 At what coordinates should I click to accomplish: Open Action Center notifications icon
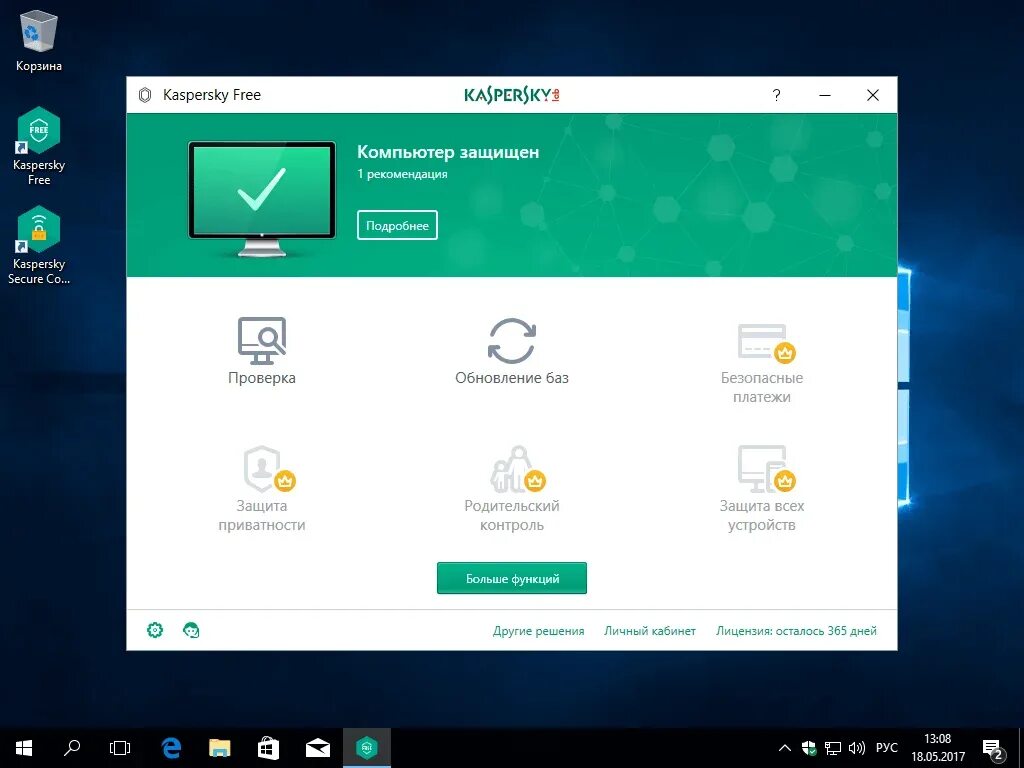click(993, 748)
